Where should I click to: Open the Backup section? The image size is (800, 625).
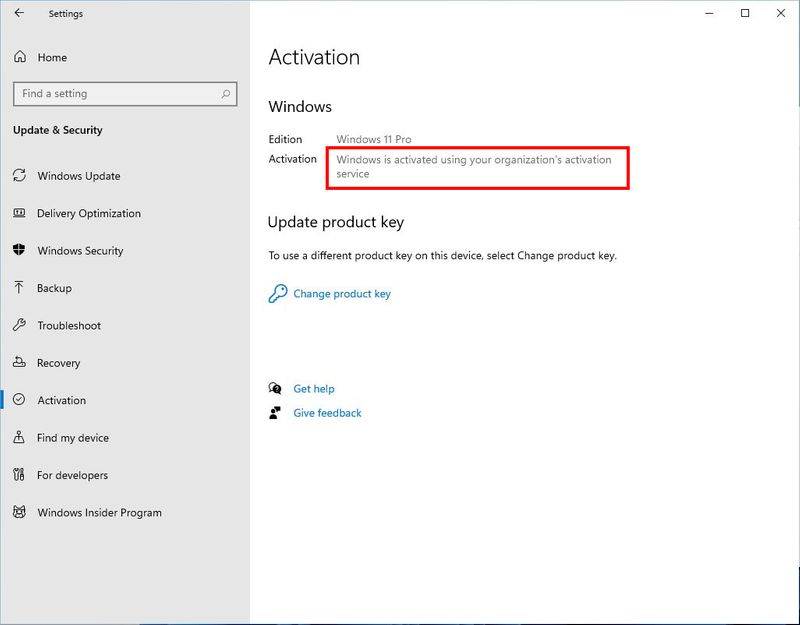[54, 288]
